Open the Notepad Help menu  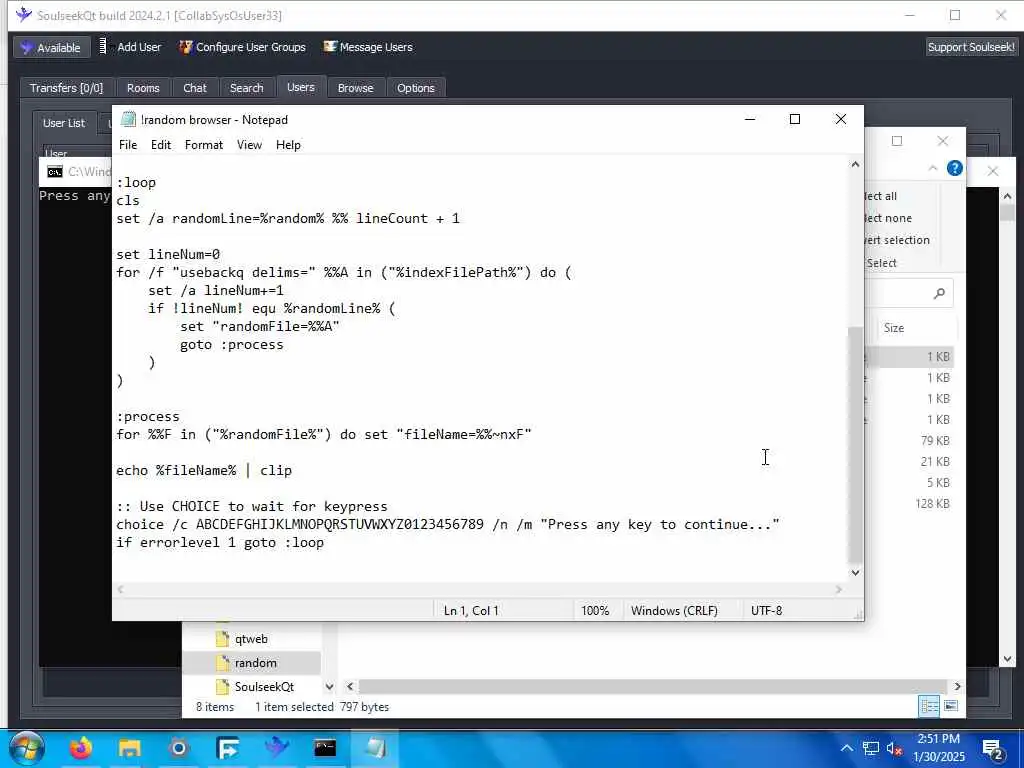click(288, 145)
